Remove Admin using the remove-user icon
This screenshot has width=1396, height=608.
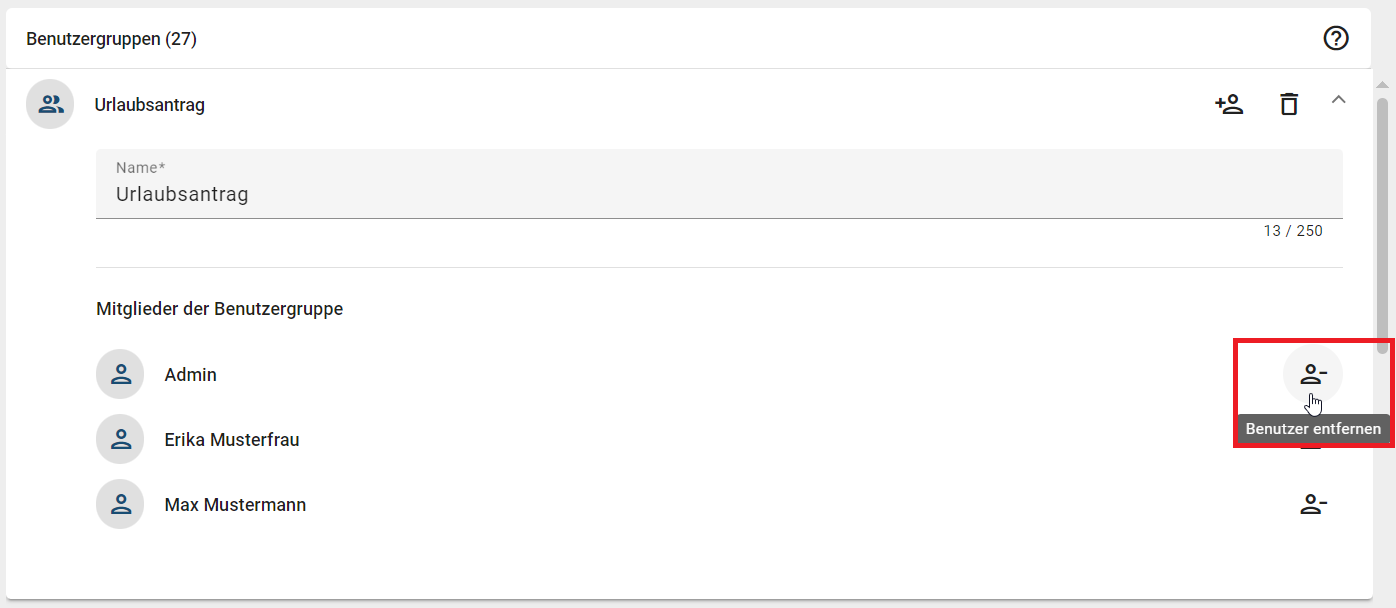1313,374
